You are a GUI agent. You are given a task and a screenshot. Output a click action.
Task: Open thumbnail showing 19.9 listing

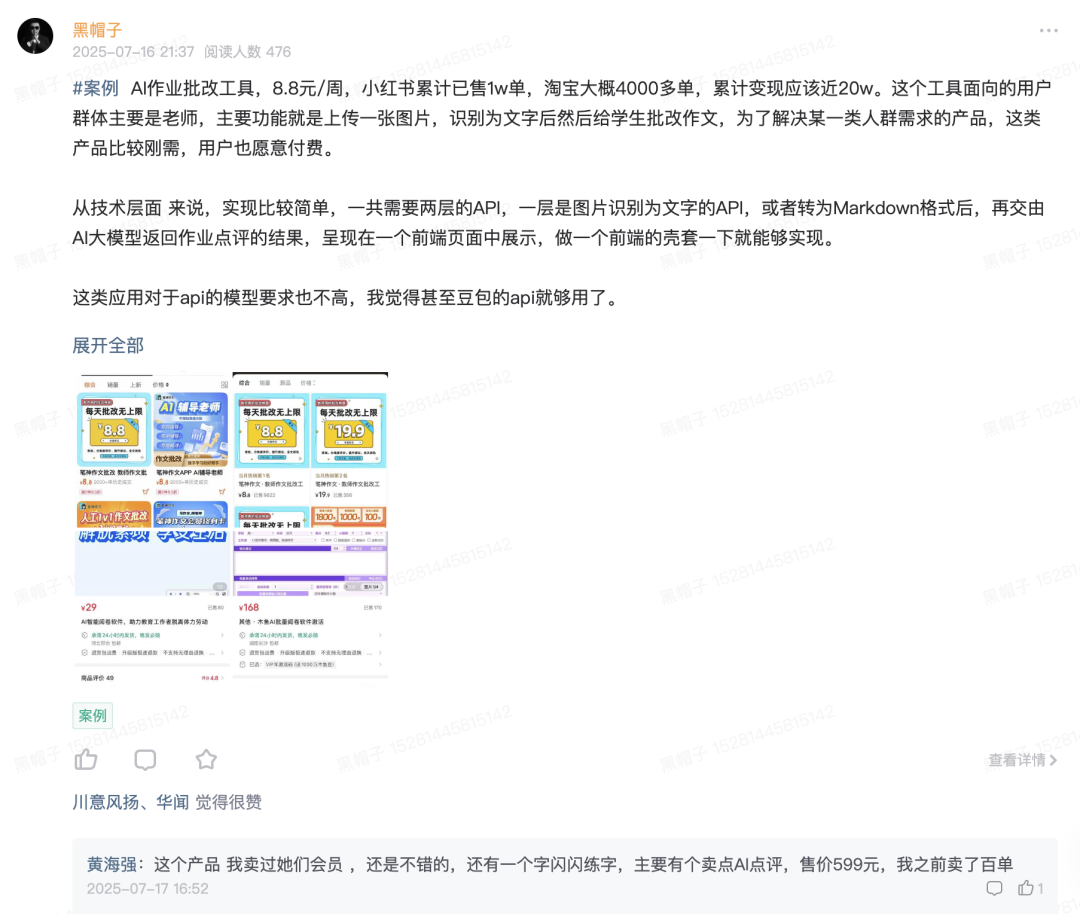311,450
